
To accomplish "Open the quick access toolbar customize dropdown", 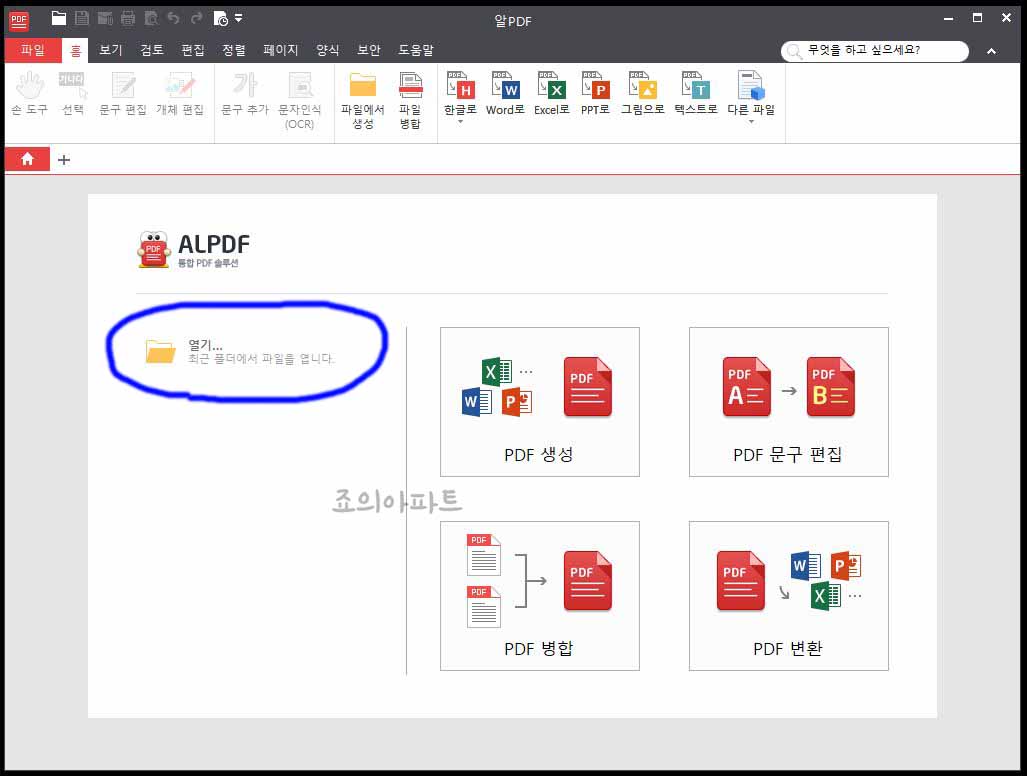I will [x=238, y=18].
